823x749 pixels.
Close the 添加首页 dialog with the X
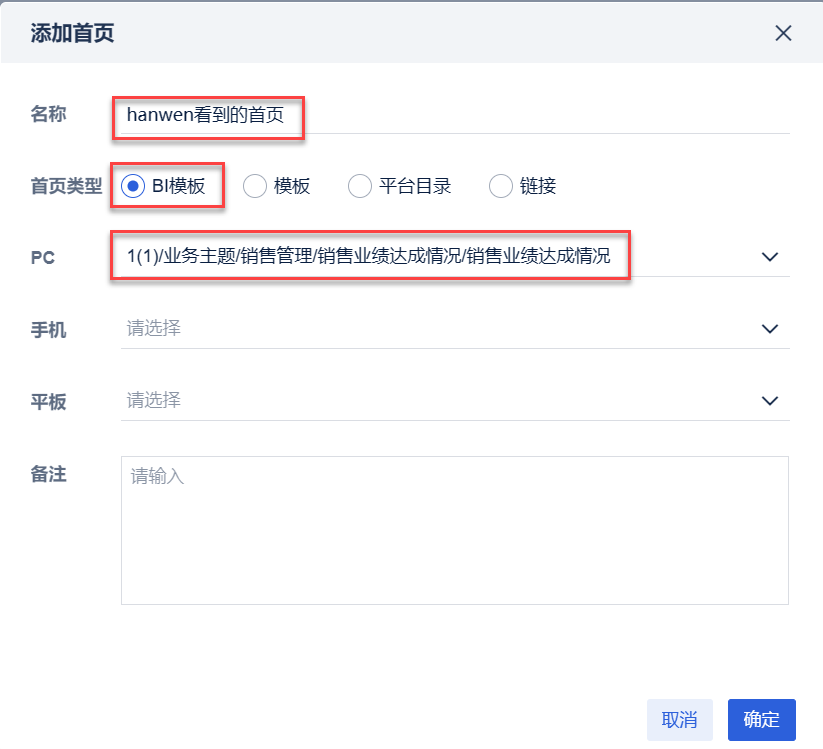click(784, 33)
